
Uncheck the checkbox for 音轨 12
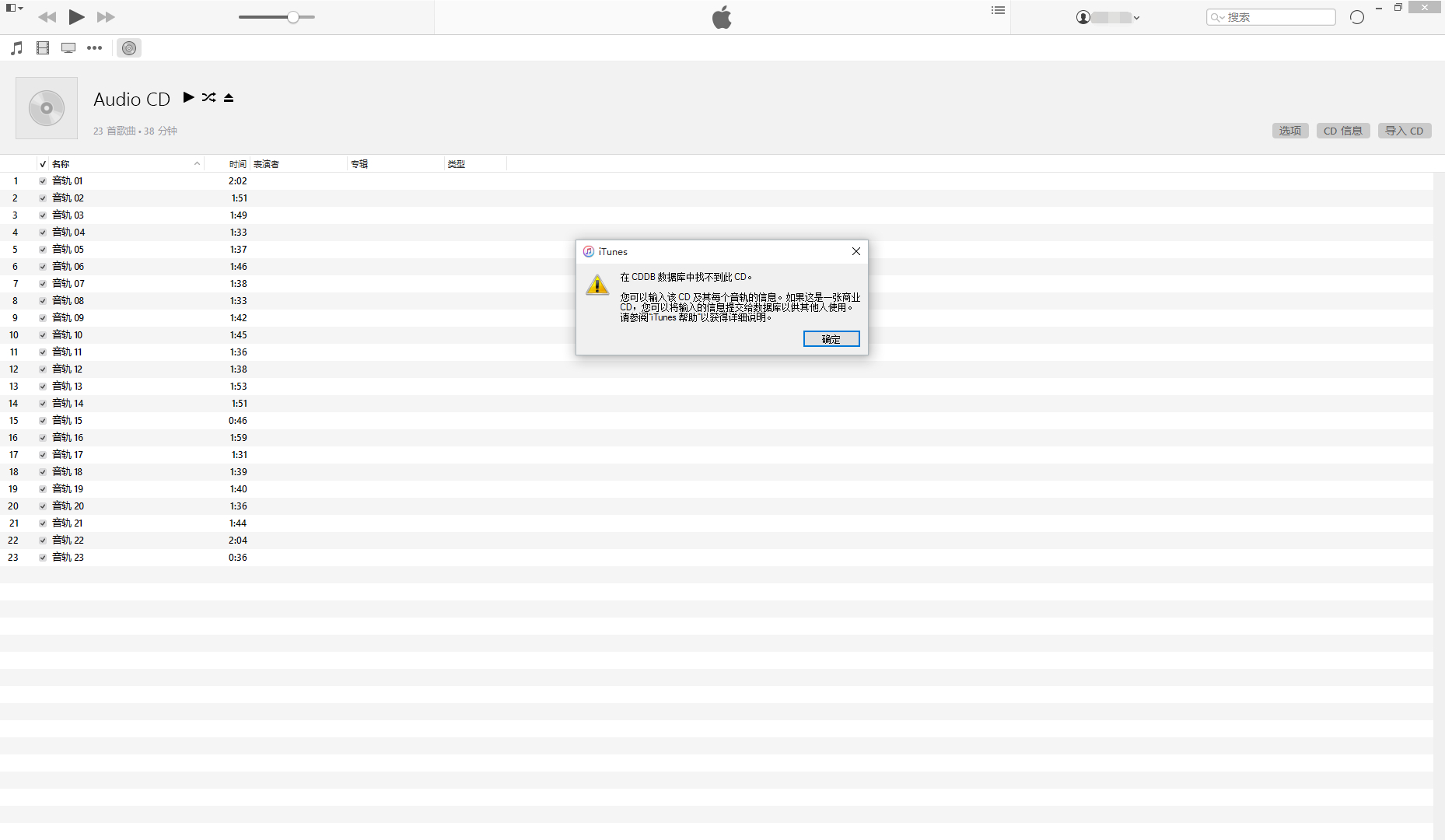(x=43, y=369)
